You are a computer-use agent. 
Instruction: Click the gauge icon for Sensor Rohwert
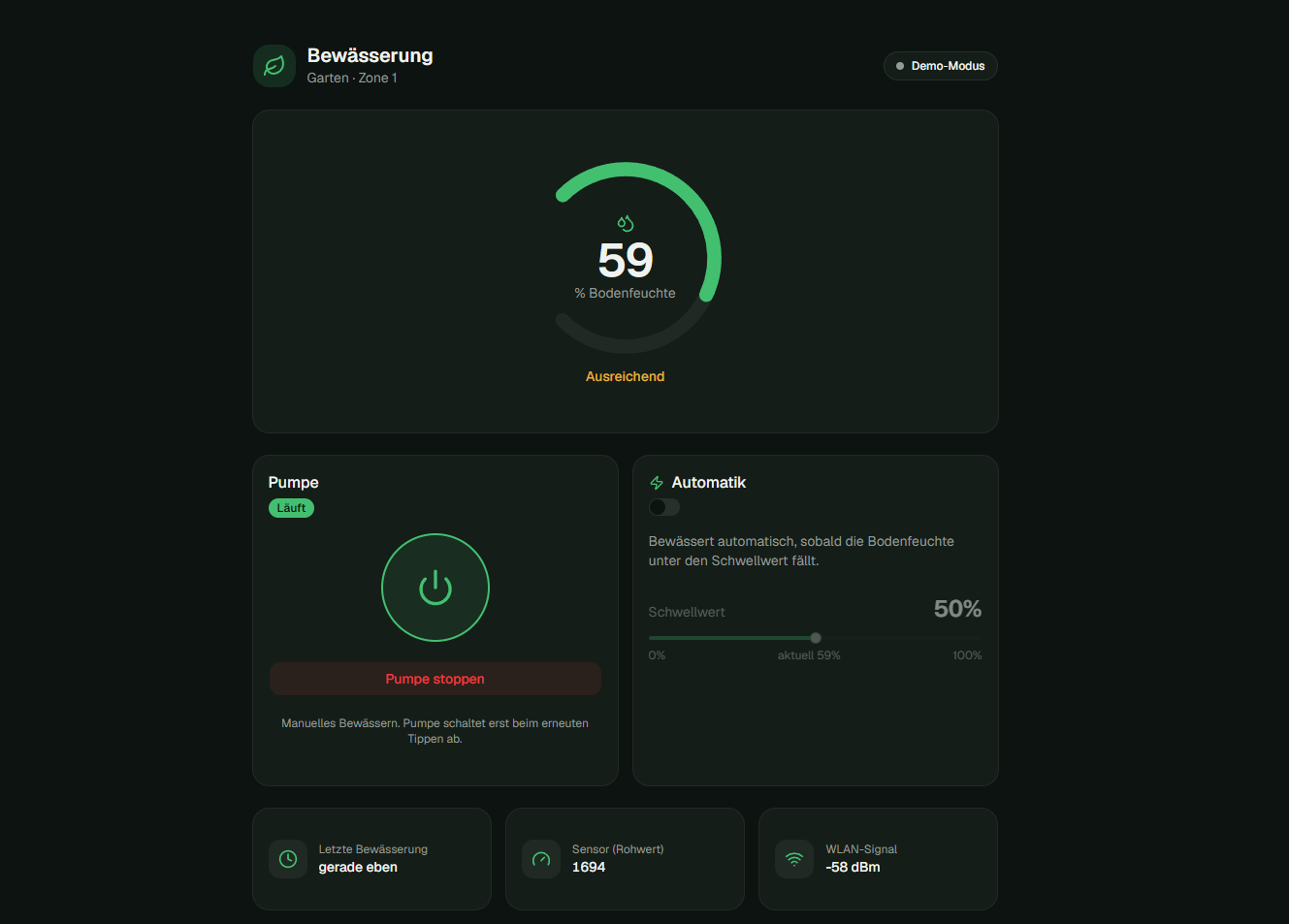[x=541, y=859]
